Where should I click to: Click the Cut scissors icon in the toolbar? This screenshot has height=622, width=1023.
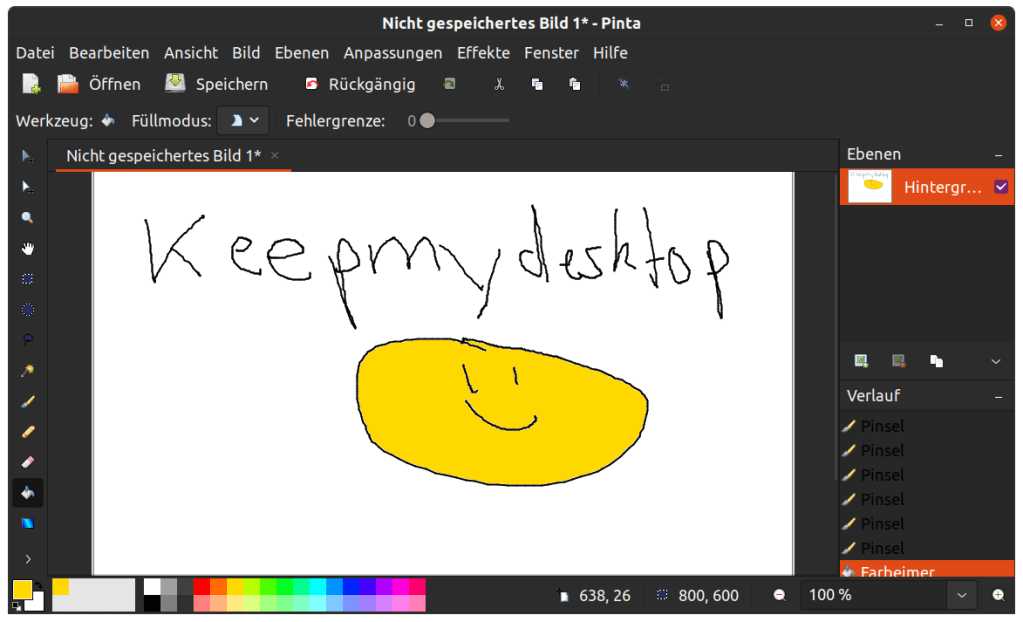click(x=498, y=85)
